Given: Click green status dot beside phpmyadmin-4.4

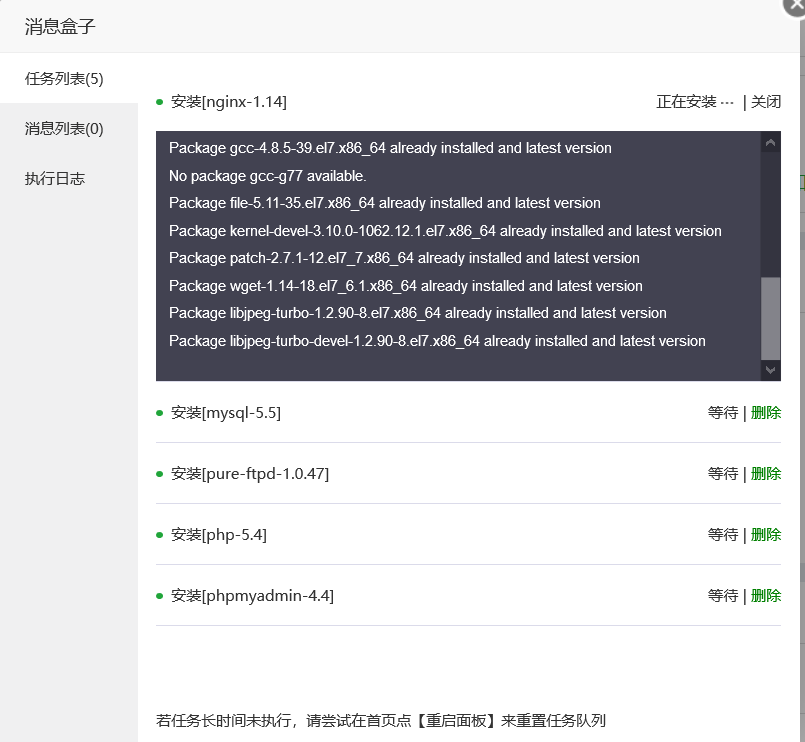Looking at the screenshot, I should click(x=160, y=596).
